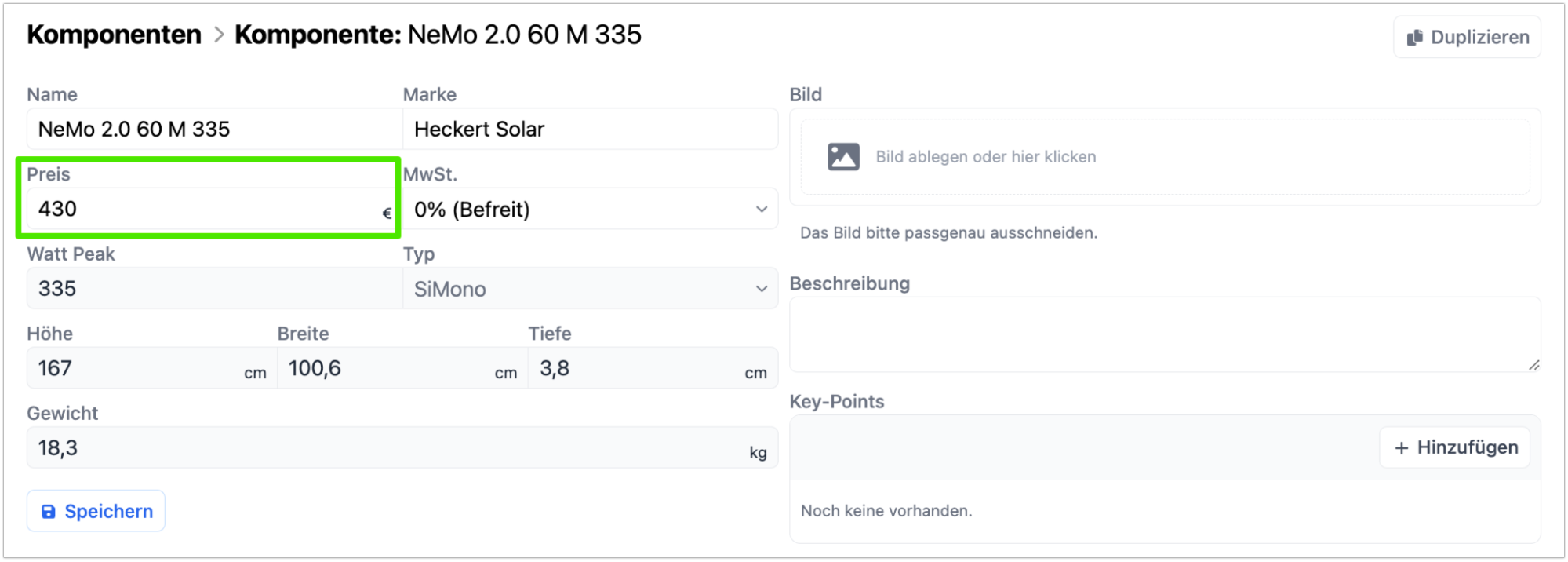Screen dimensions: 1568x562
Task: Click the plus icon in Key-Points
Action: (x=1401, y=448)
